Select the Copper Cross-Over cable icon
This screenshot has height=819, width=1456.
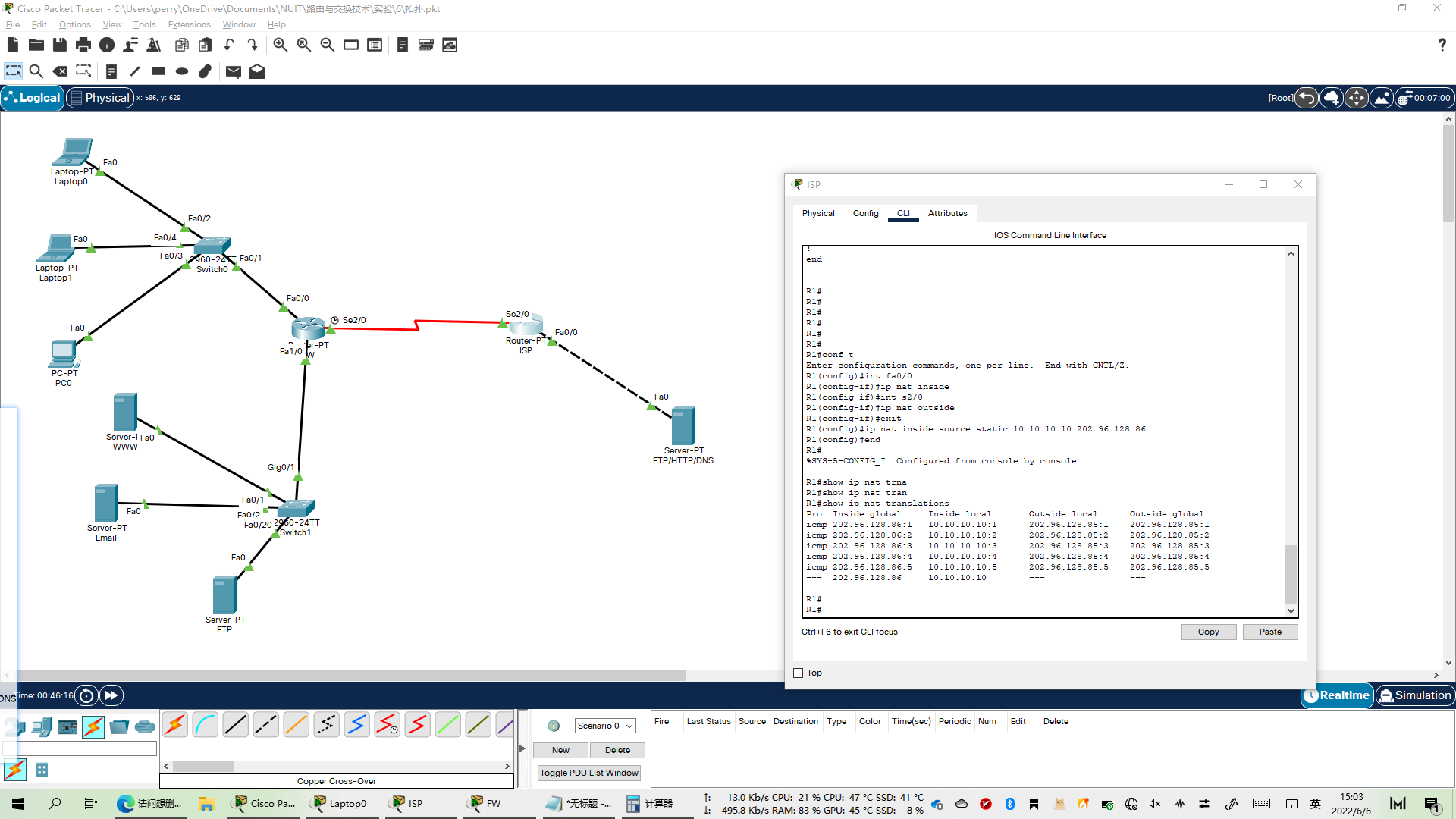click(x=265, y=725)
